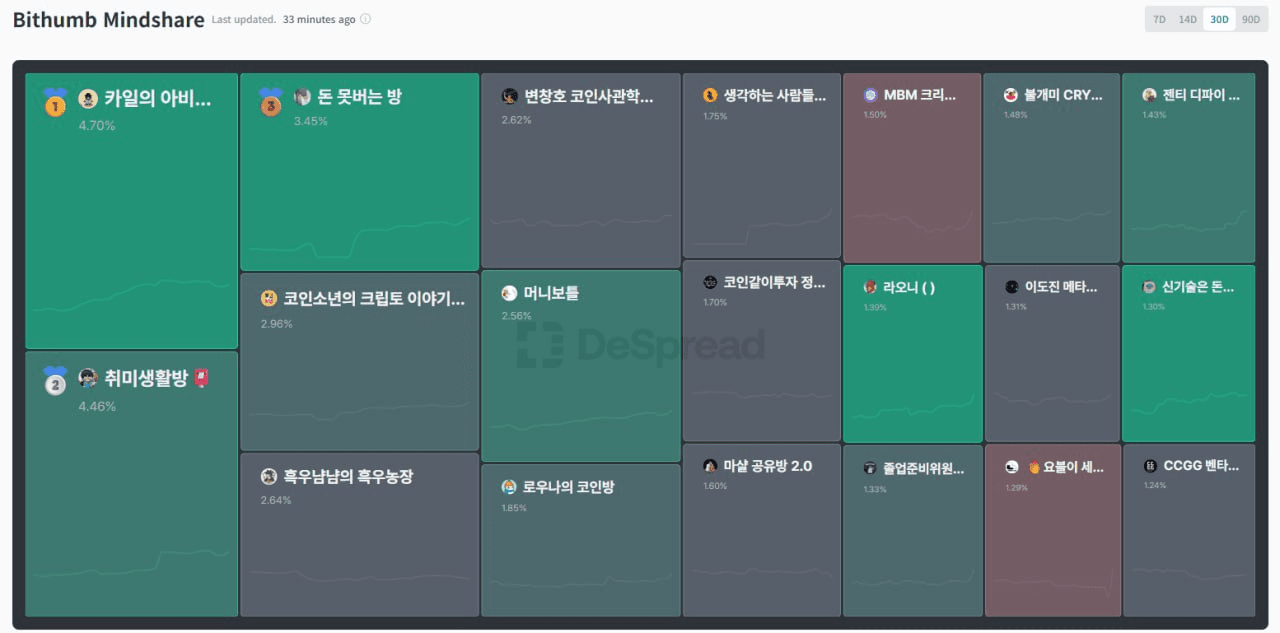Click the 로우나의 코인방 avatar icon
The width and height of the screenshot is (1280, 633).
[510, 487]
